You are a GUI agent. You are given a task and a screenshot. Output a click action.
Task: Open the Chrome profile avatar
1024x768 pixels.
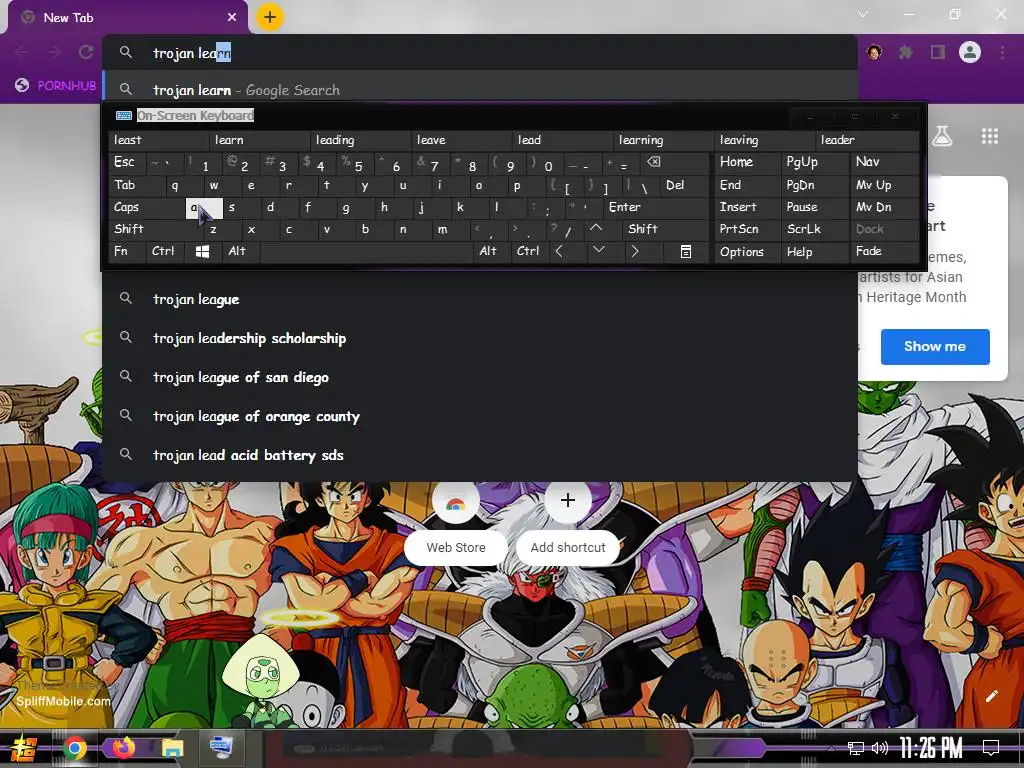970,52
